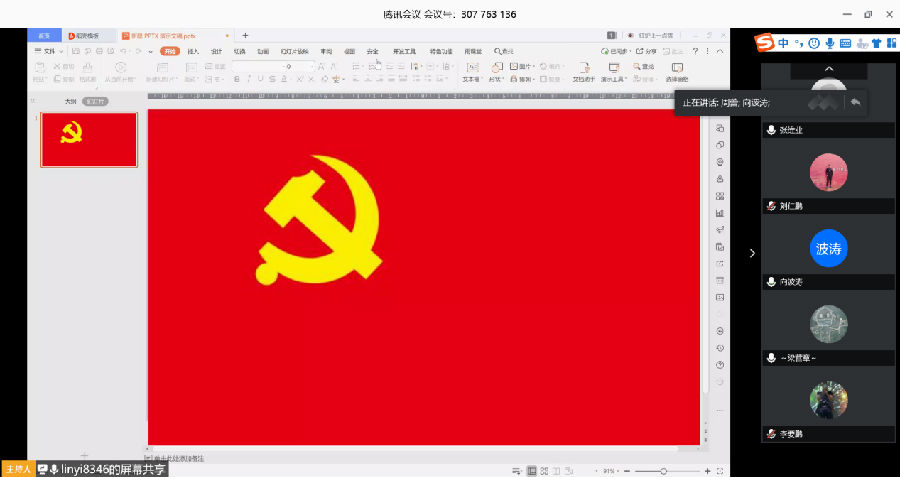
Task: Toggle bold formatting B
Action: (236, 79)
